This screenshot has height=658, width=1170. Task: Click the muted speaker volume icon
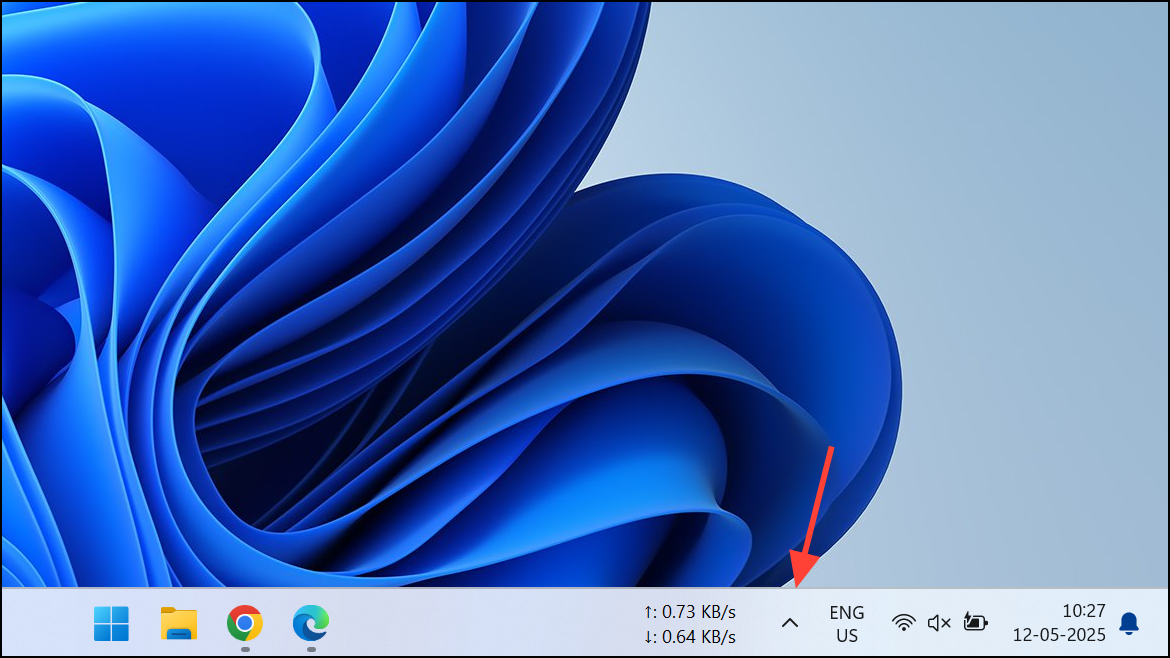coord(939,623)
